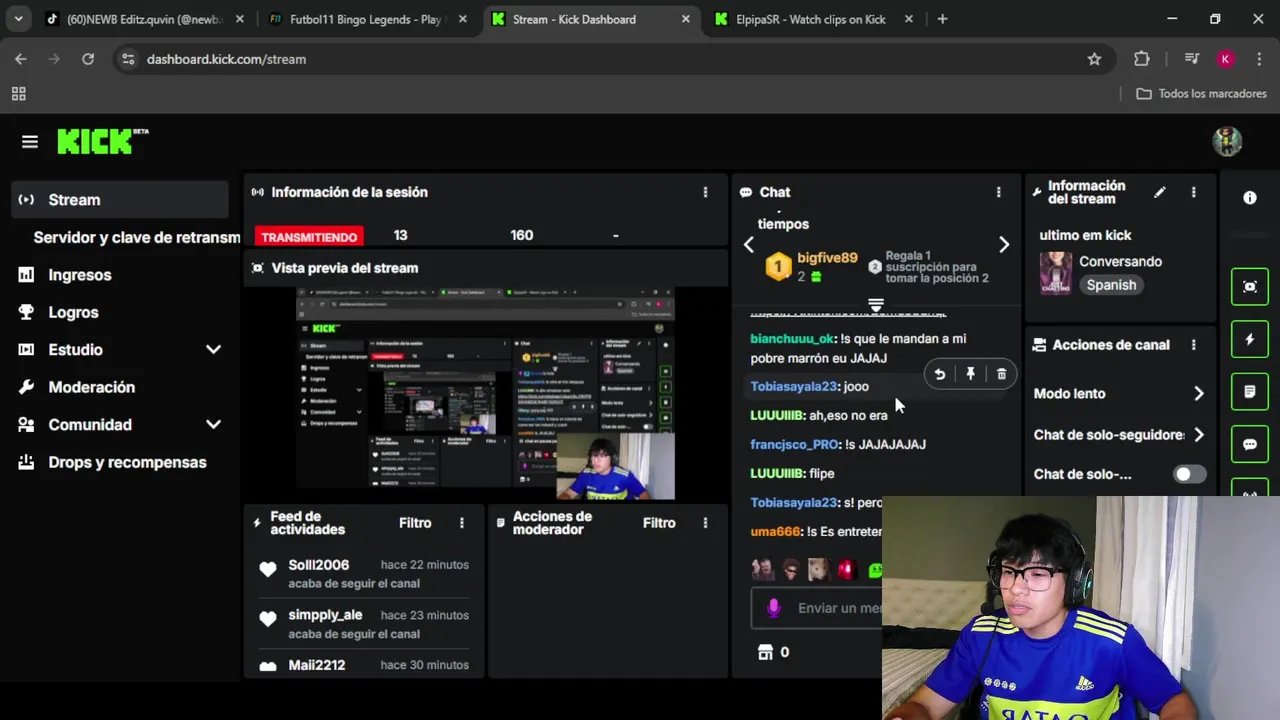Image resolution: width=1280 pixels, height=720 pixels.
Task: Toggle the Chat de solo-... switch
Action: (x=1189, y=474)
